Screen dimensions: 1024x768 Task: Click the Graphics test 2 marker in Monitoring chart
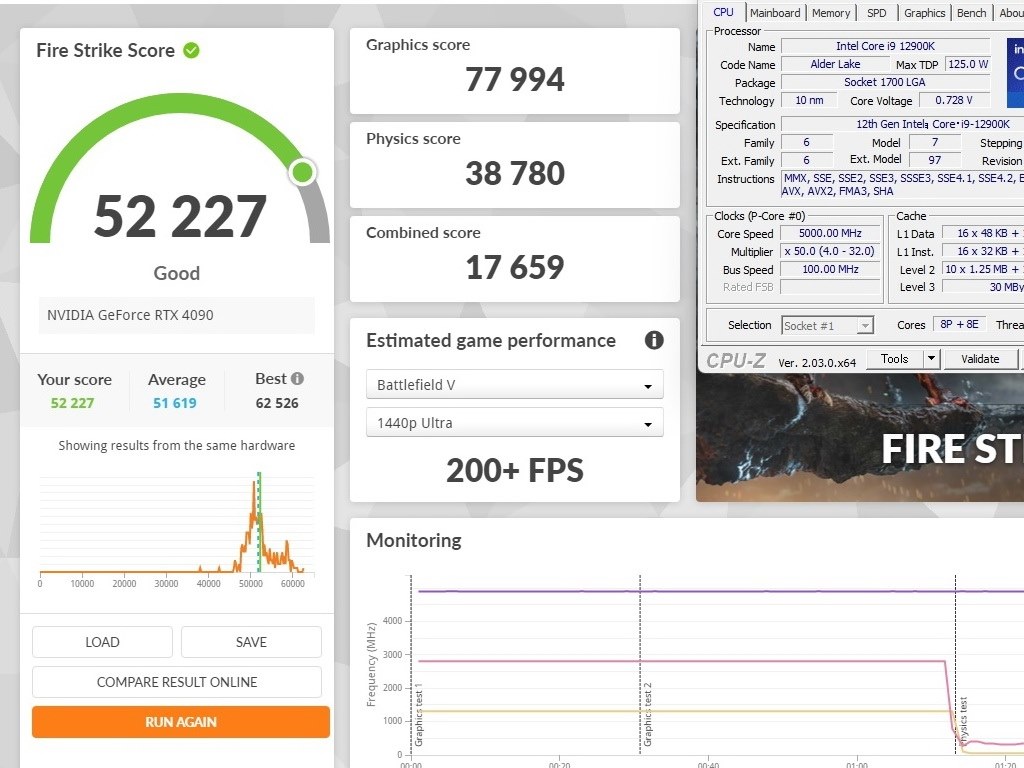click(x=647, y=714)
